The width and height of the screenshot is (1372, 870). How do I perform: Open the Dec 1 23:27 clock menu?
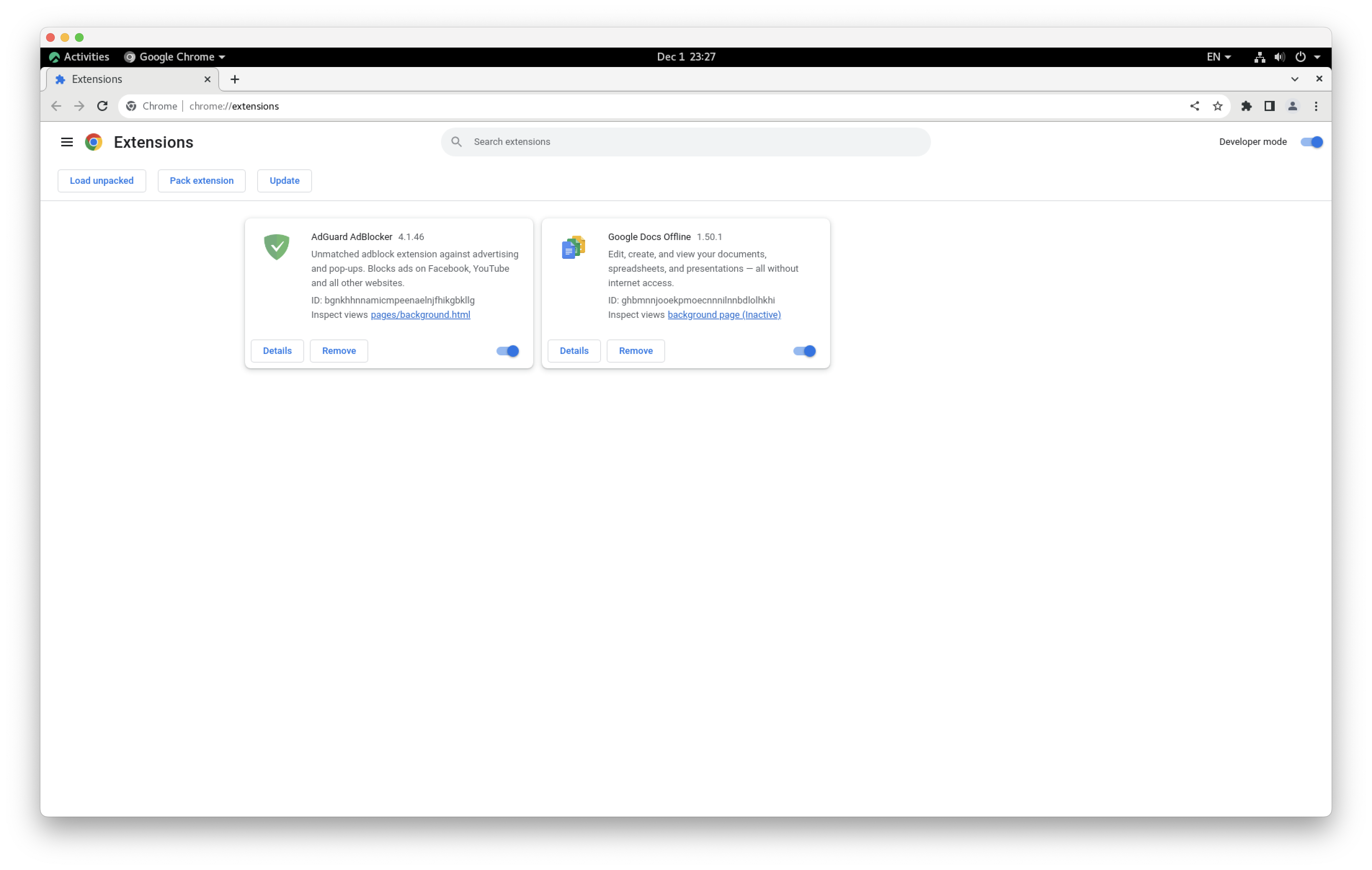pos(686,57)
